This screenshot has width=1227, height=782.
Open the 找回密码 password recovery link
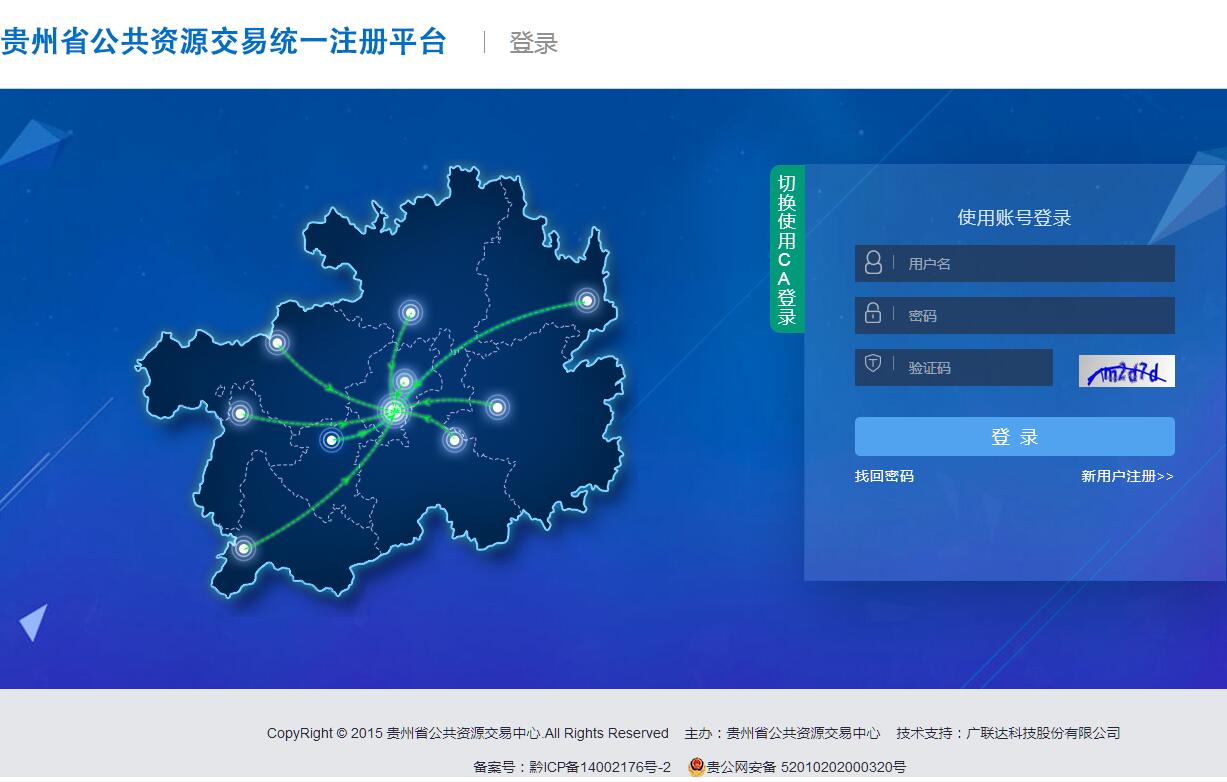(x=884, y=476)
